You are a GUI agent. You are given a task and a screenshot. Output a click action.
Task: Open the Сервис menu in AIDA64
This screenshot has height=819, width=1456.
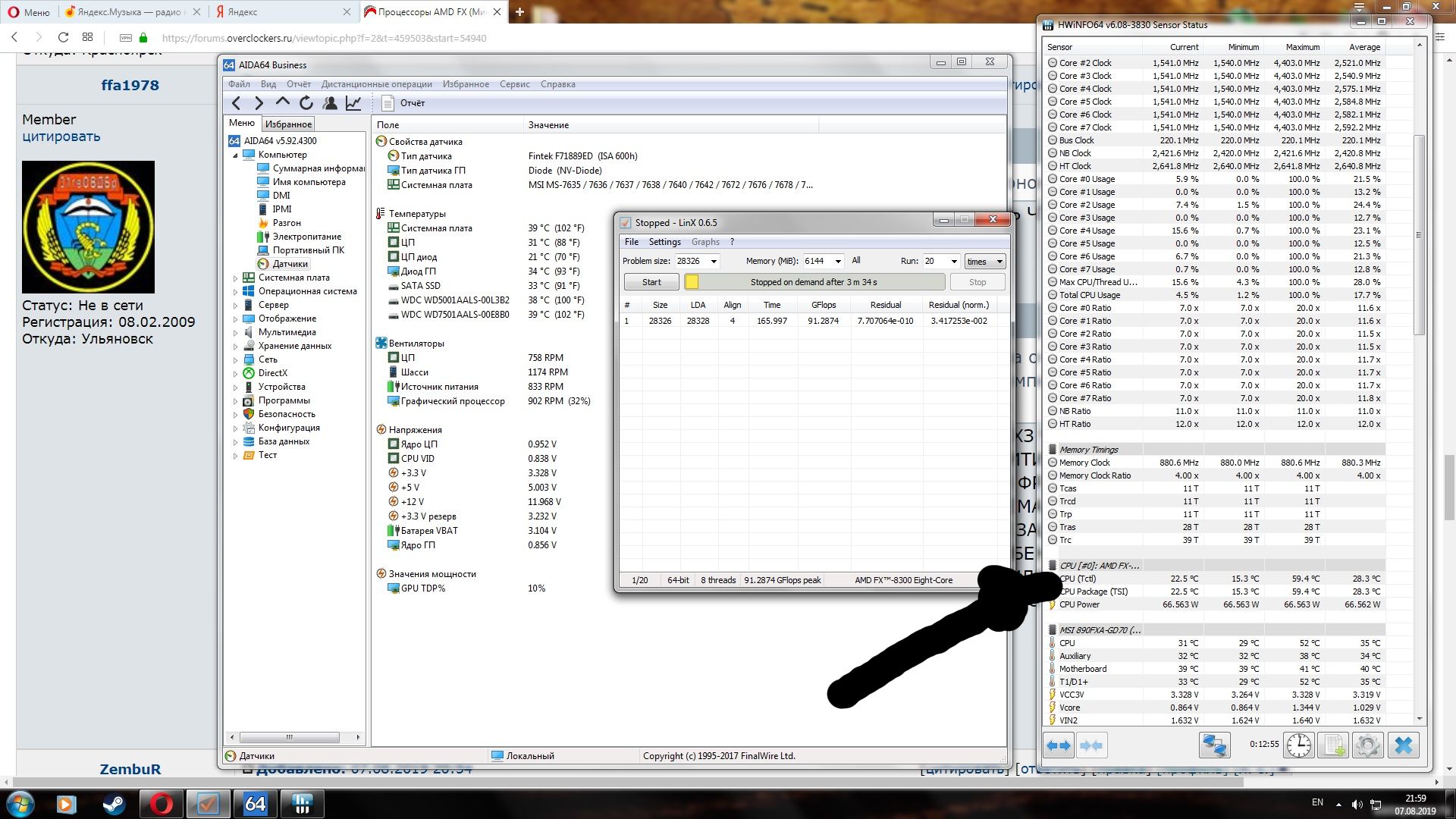(x=514, y=84)
